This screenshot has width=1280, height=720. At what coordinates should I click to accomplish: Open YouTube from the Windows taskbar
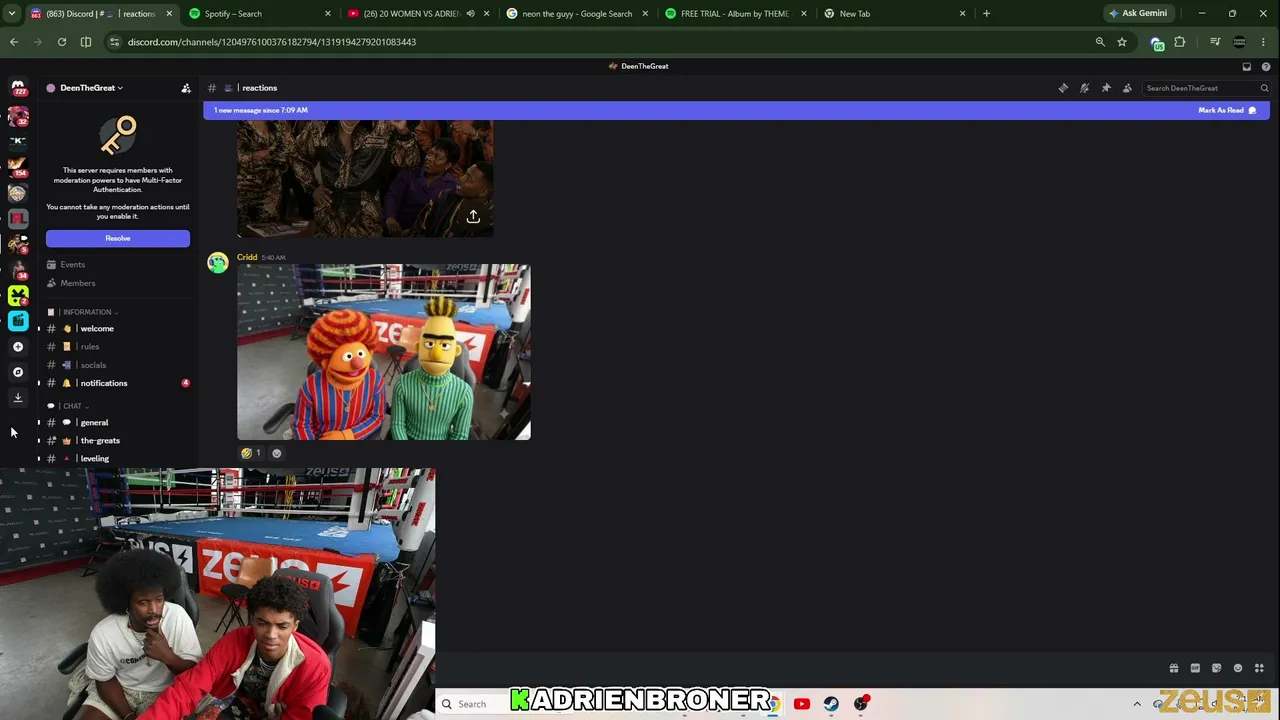click(801, 704)
